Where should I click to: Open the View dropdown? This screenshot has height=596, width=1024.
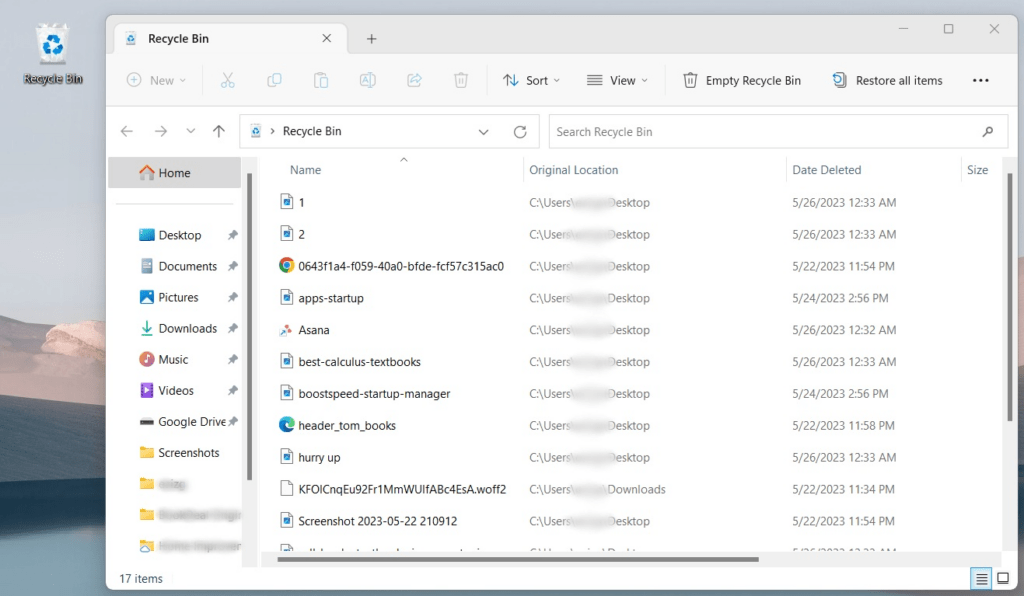tap(617, 80)
